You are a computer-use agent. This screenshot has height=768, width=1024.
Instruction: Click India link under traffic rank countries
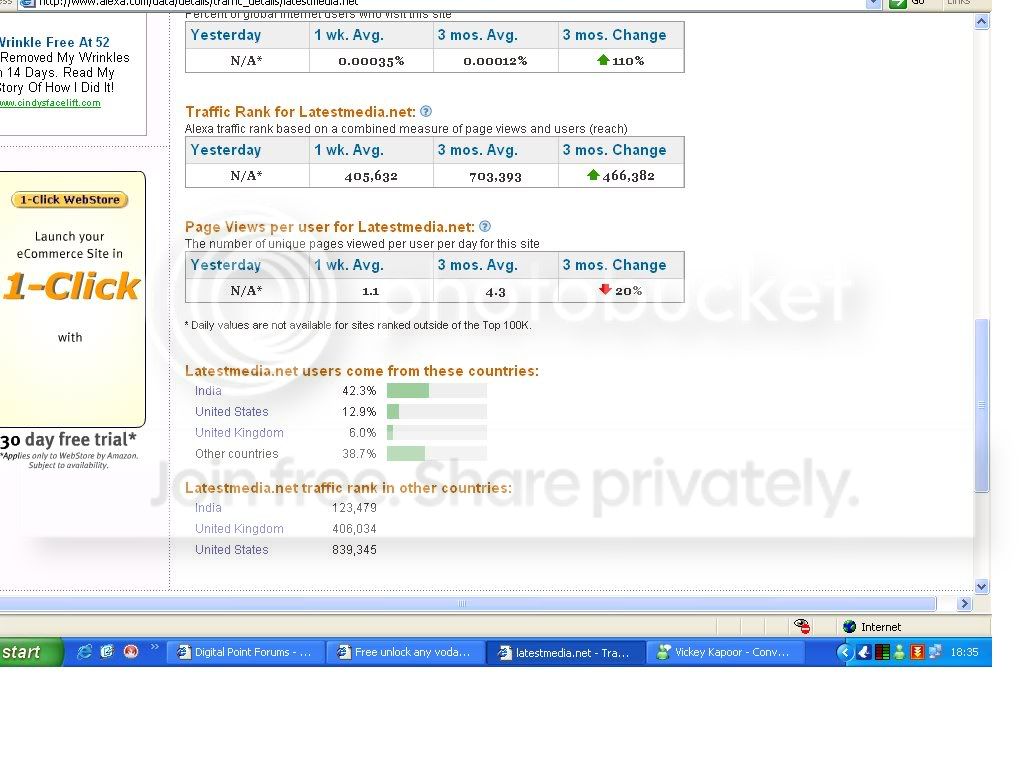[208, 507]
